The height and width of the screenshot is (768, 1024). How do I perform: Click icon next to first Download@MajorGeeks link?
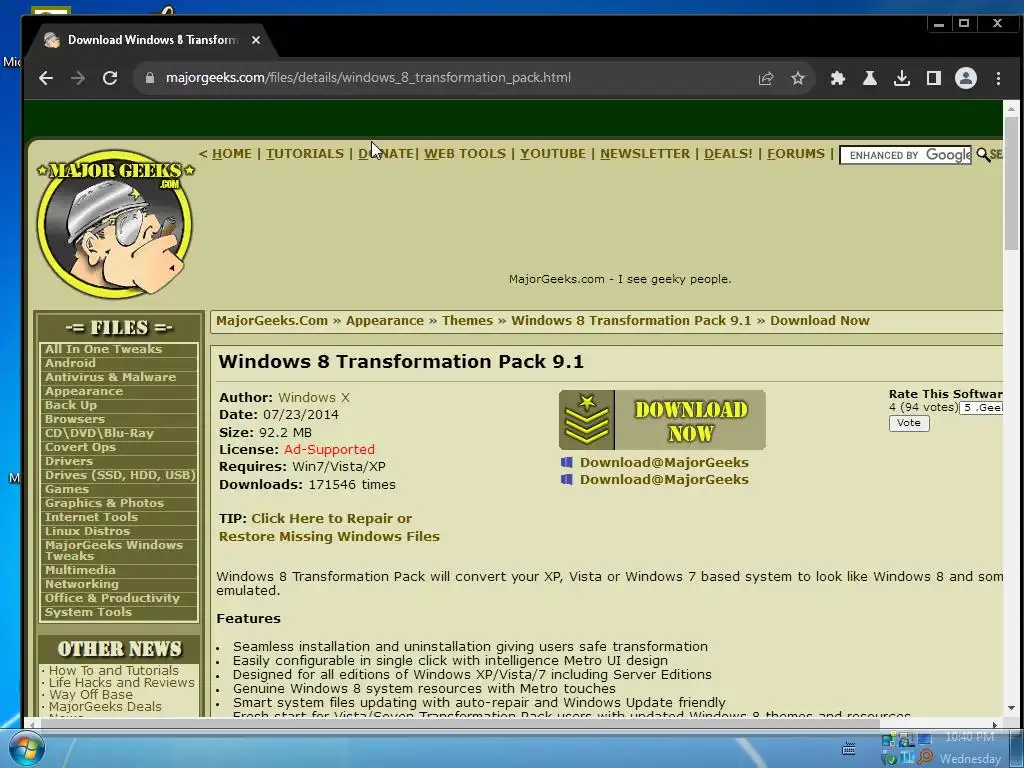(x=566, y=462)
